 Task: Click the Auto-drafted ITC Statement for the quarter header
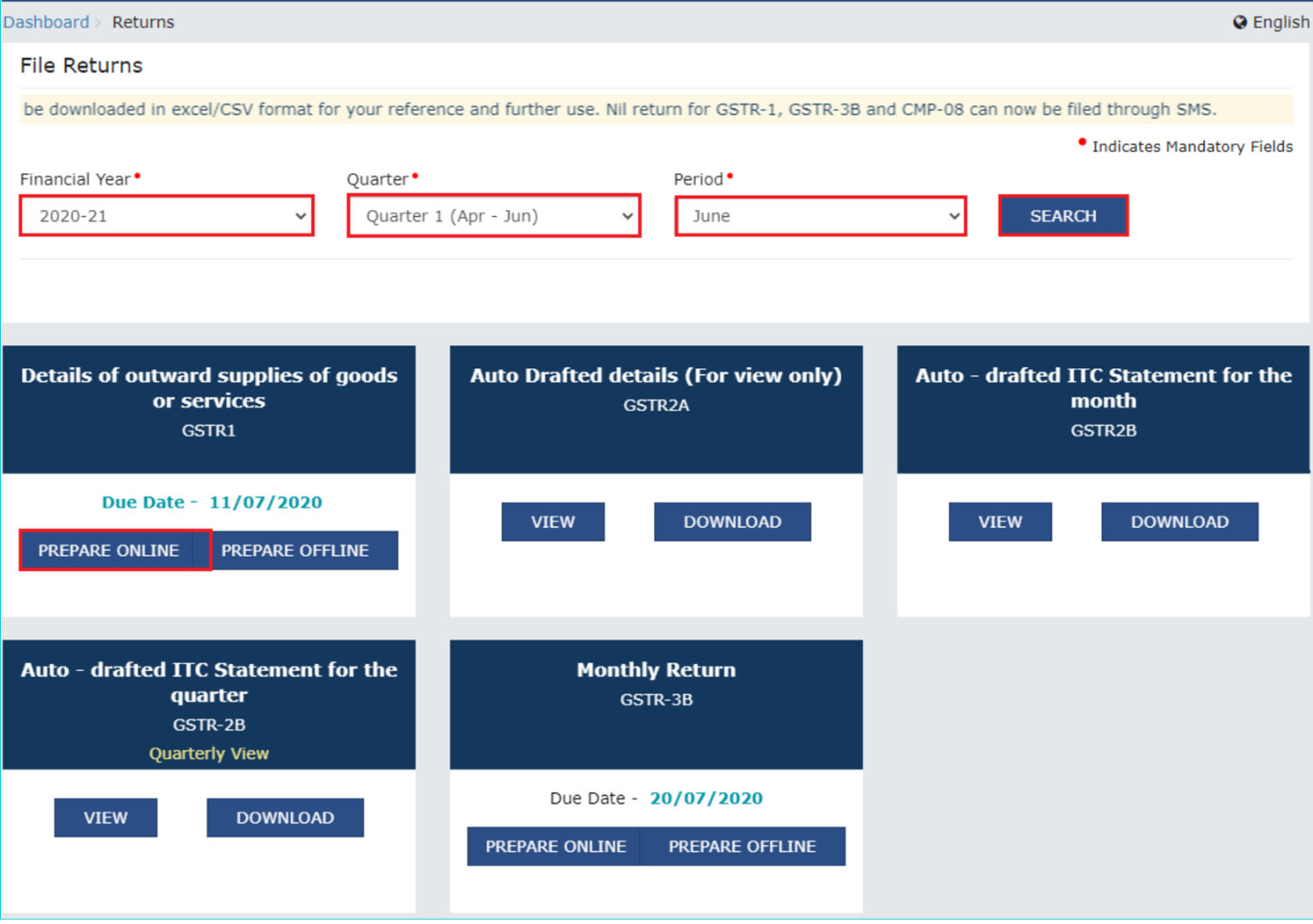(x=209, y=704)
